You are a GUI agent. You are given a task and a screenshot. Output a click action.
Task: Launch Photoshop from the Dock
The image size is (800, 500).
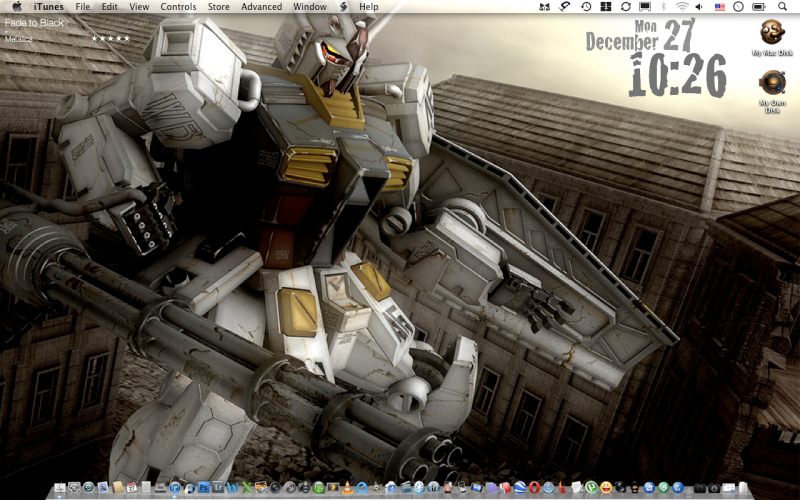click(x=204, y=487)
